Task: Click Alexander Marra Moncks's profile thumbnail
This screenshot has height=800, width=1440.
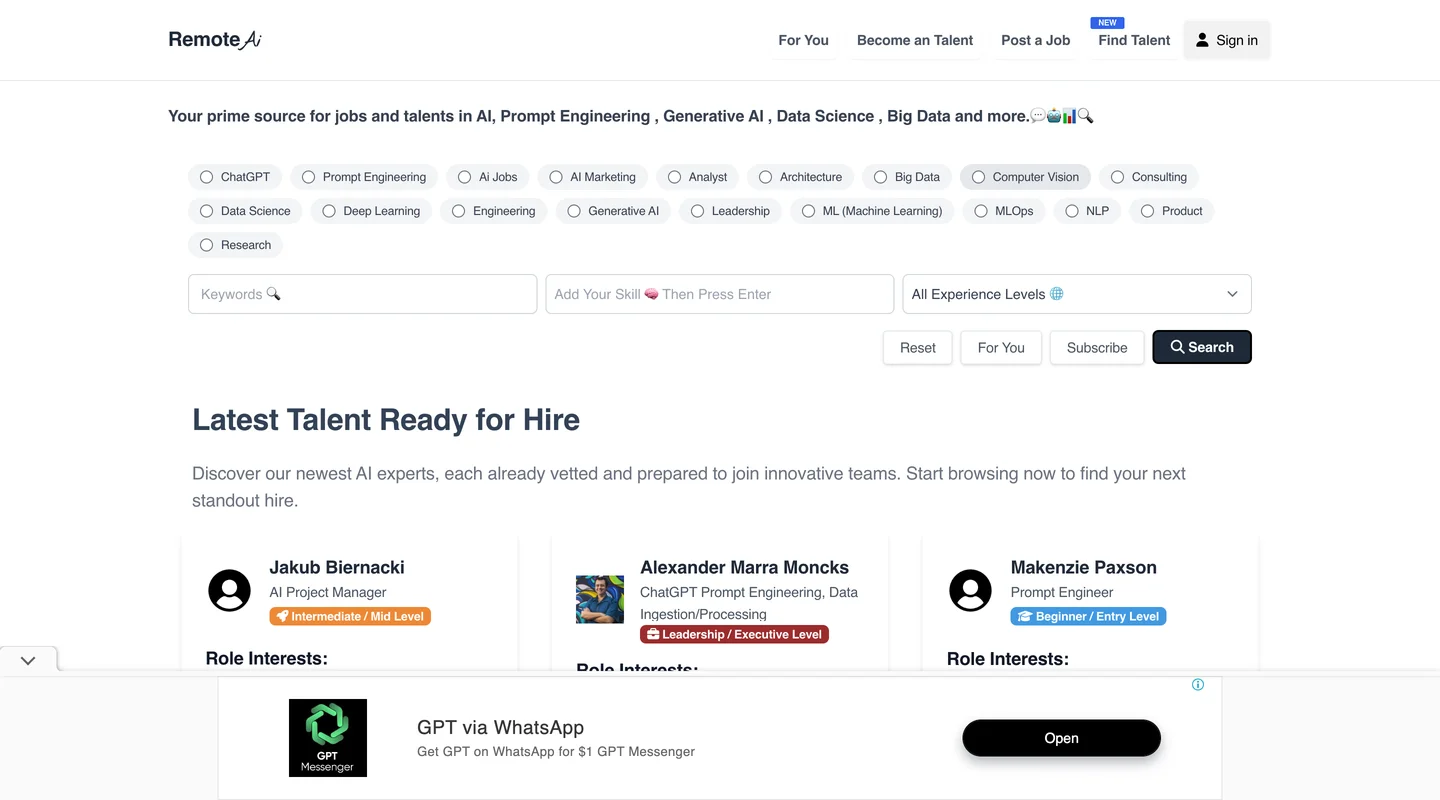Action: [x=600, y=599]
